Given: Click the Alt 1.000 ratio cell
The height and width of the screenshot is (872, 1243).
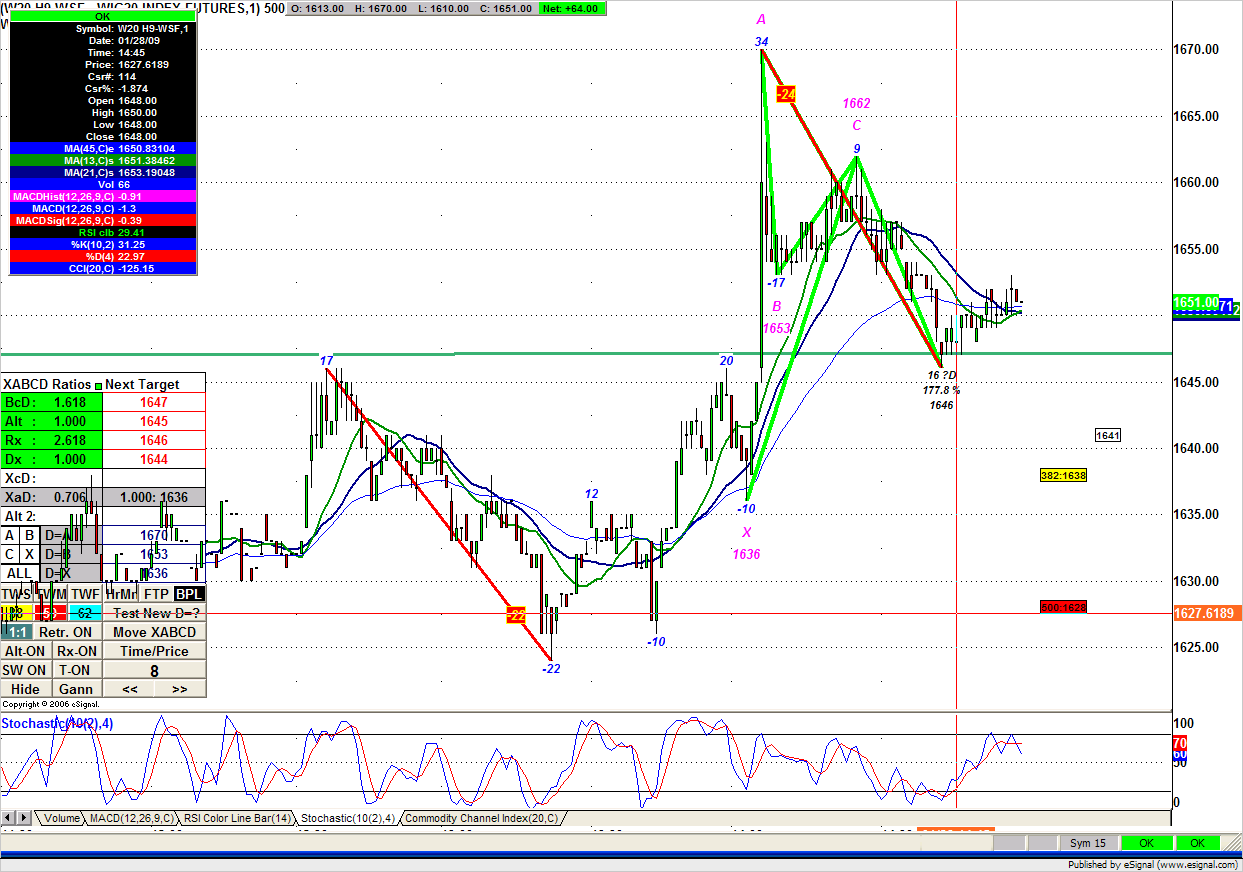Looking at the screenshot, I should click(51, 421).
